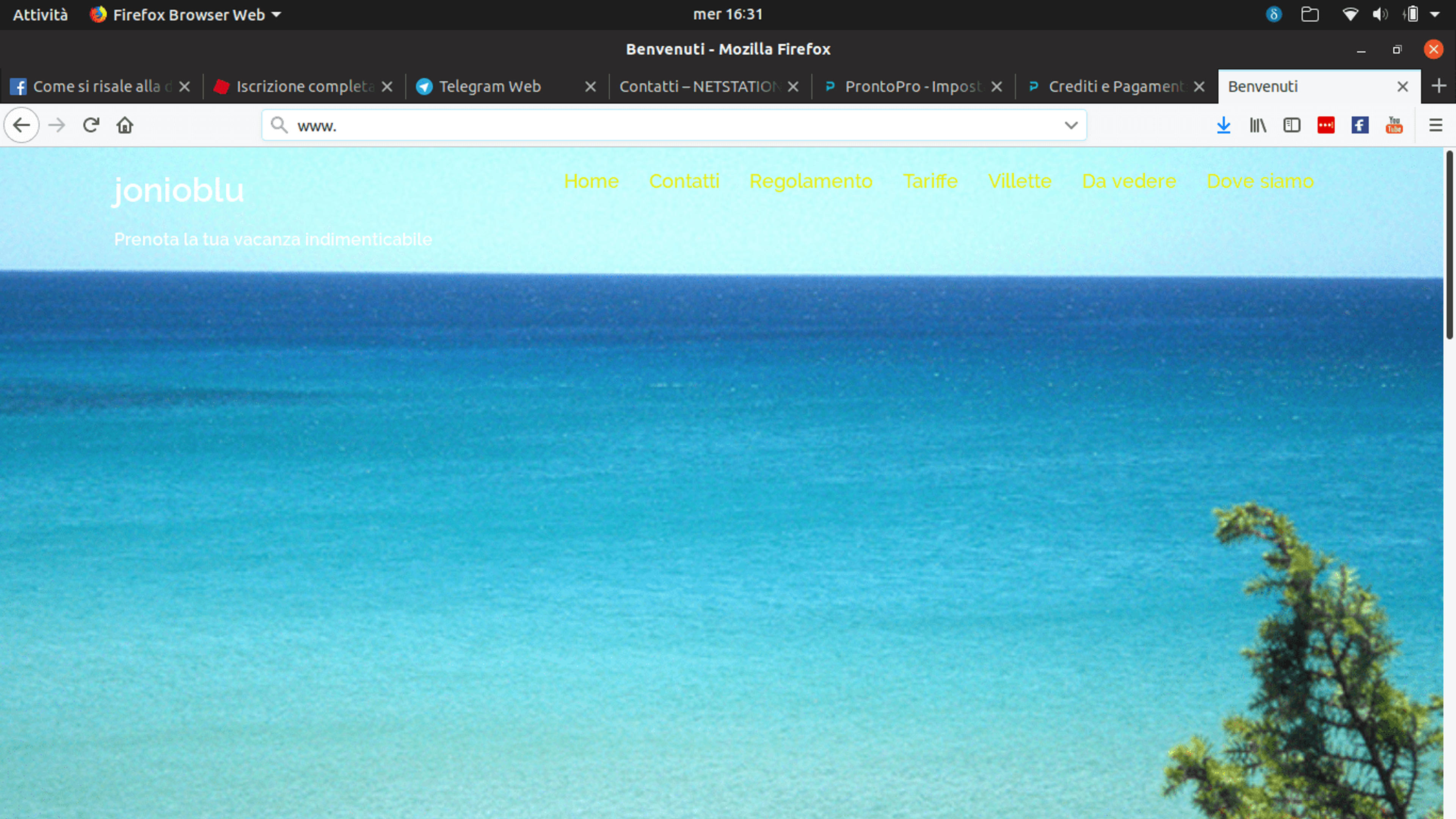Reload the current page
This screenshot has height=819, width=1456.
pyautogui.click(x=91, y=125)
